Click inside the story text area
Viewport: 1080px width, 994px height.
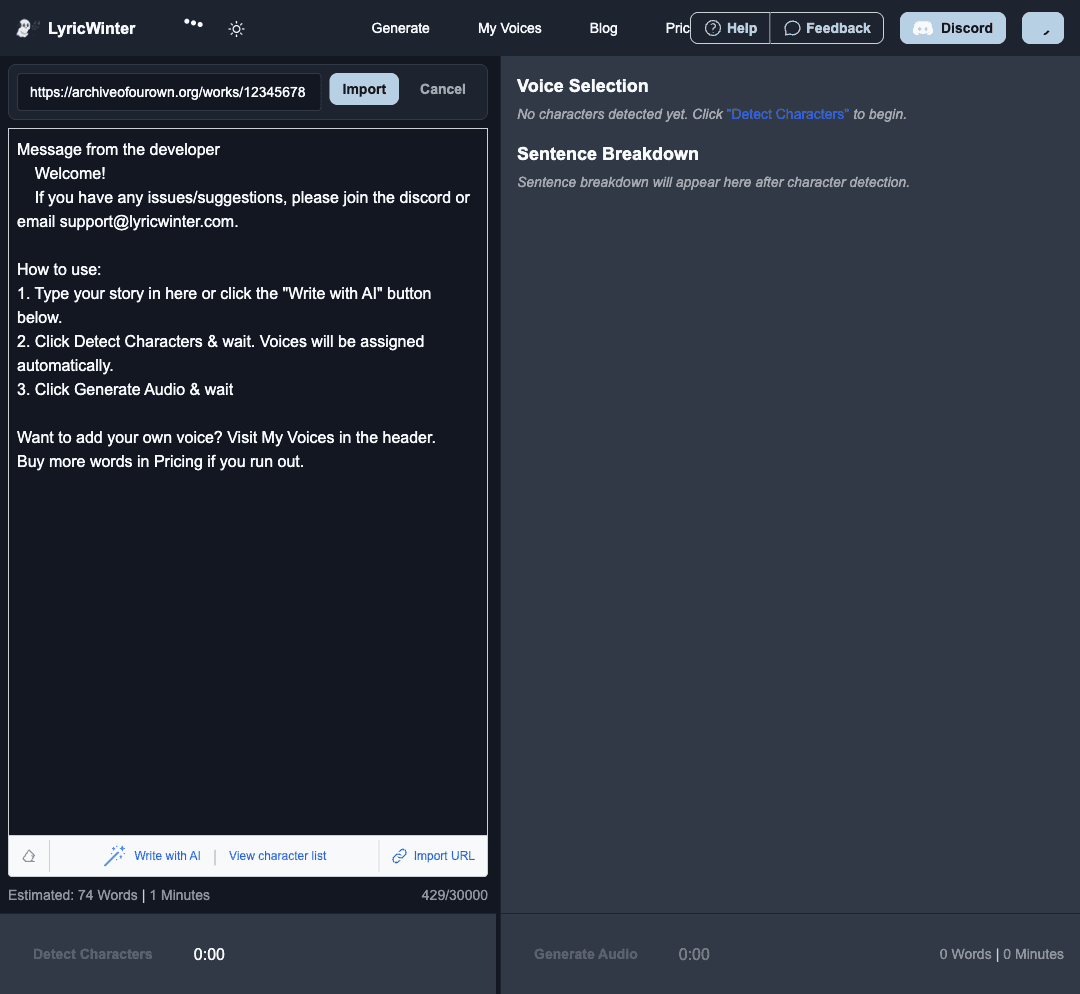248,482
